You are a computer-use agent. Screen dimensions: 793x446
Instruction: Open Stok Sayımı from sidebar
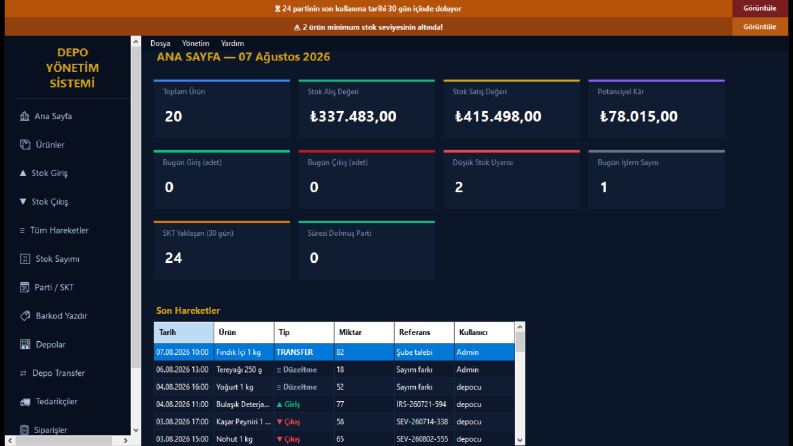pos(58,259)
